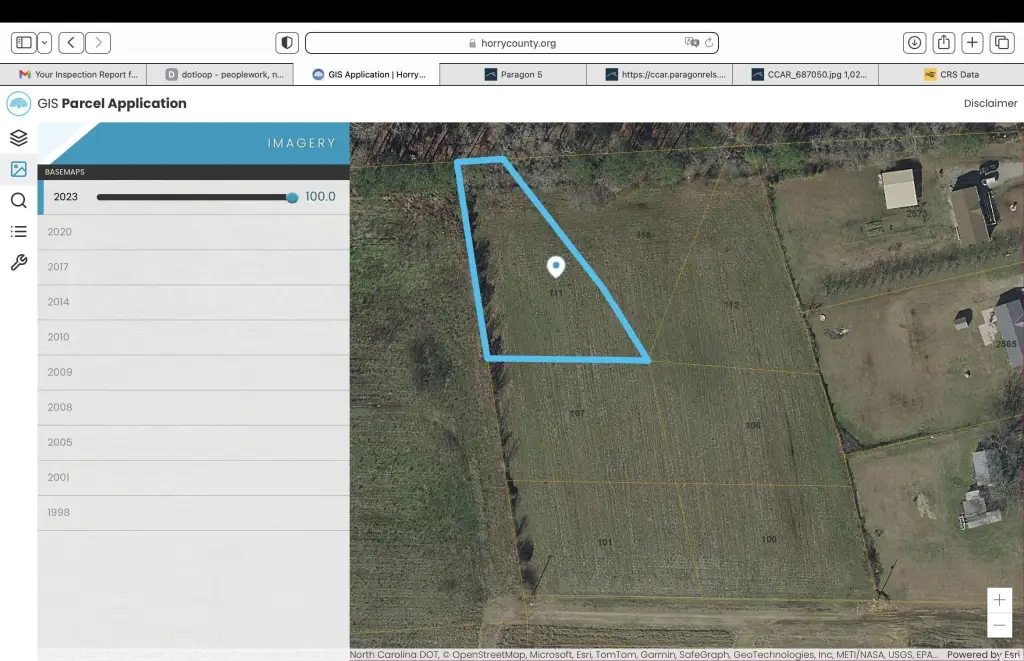Open the list/legend icon in sidebar
This screenshot has height=661, width=1024.
pos(18,232)
